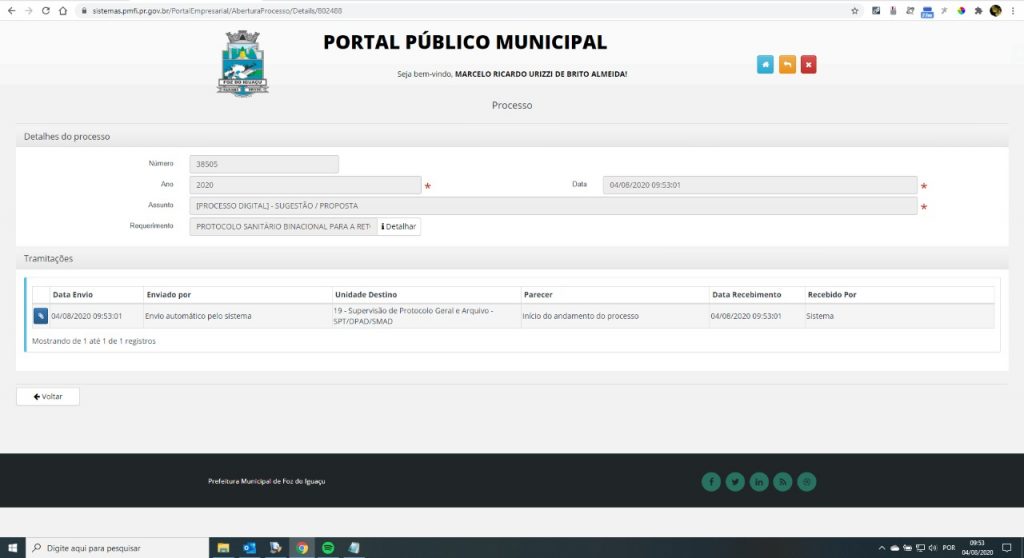
Task: Click the Voltar button
Action: 48,396
